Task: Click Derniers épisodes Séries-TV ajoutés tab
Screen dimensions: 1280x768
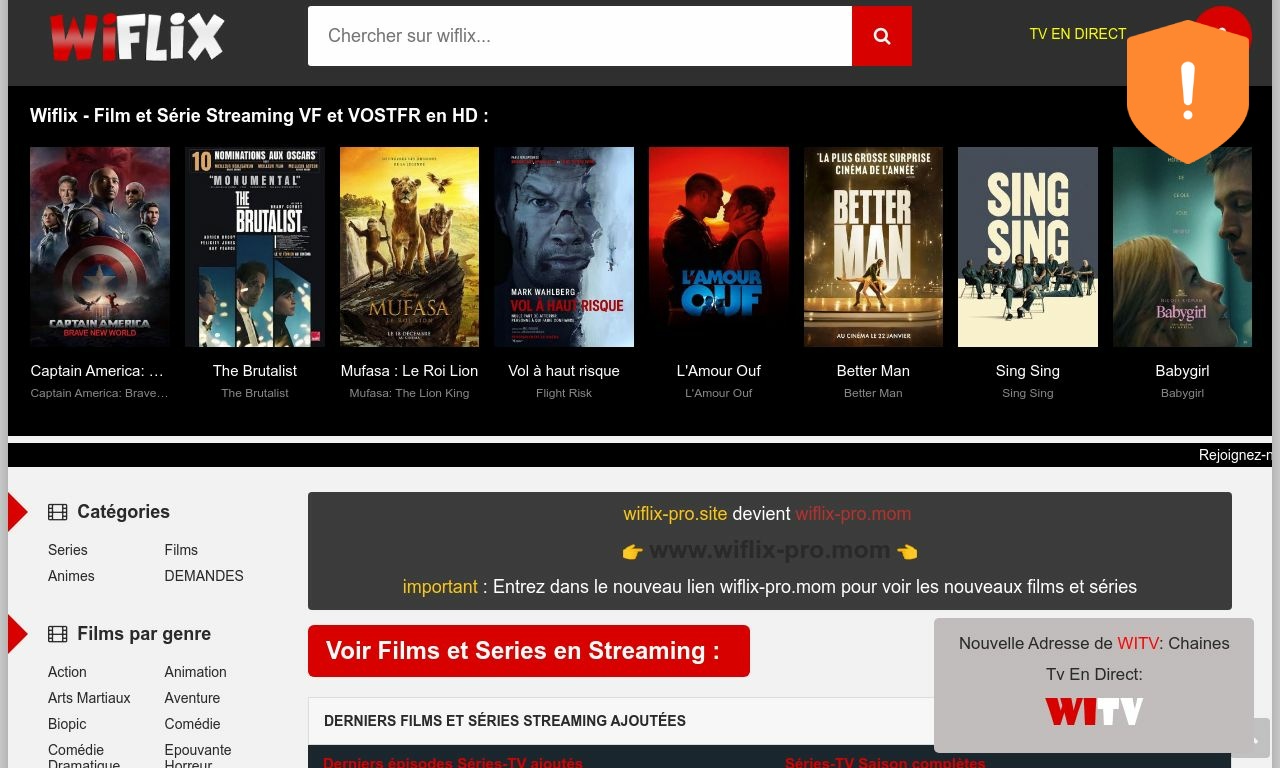Action: coord(452,763)
